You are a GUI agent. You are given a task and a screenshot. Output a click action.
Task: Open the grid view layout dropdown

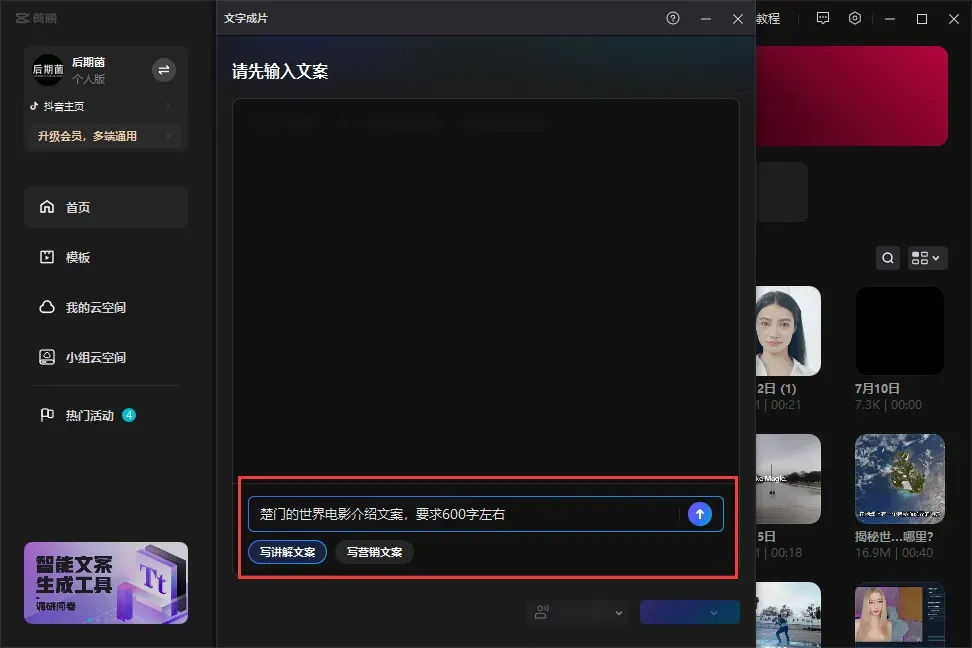click(927, 258)
